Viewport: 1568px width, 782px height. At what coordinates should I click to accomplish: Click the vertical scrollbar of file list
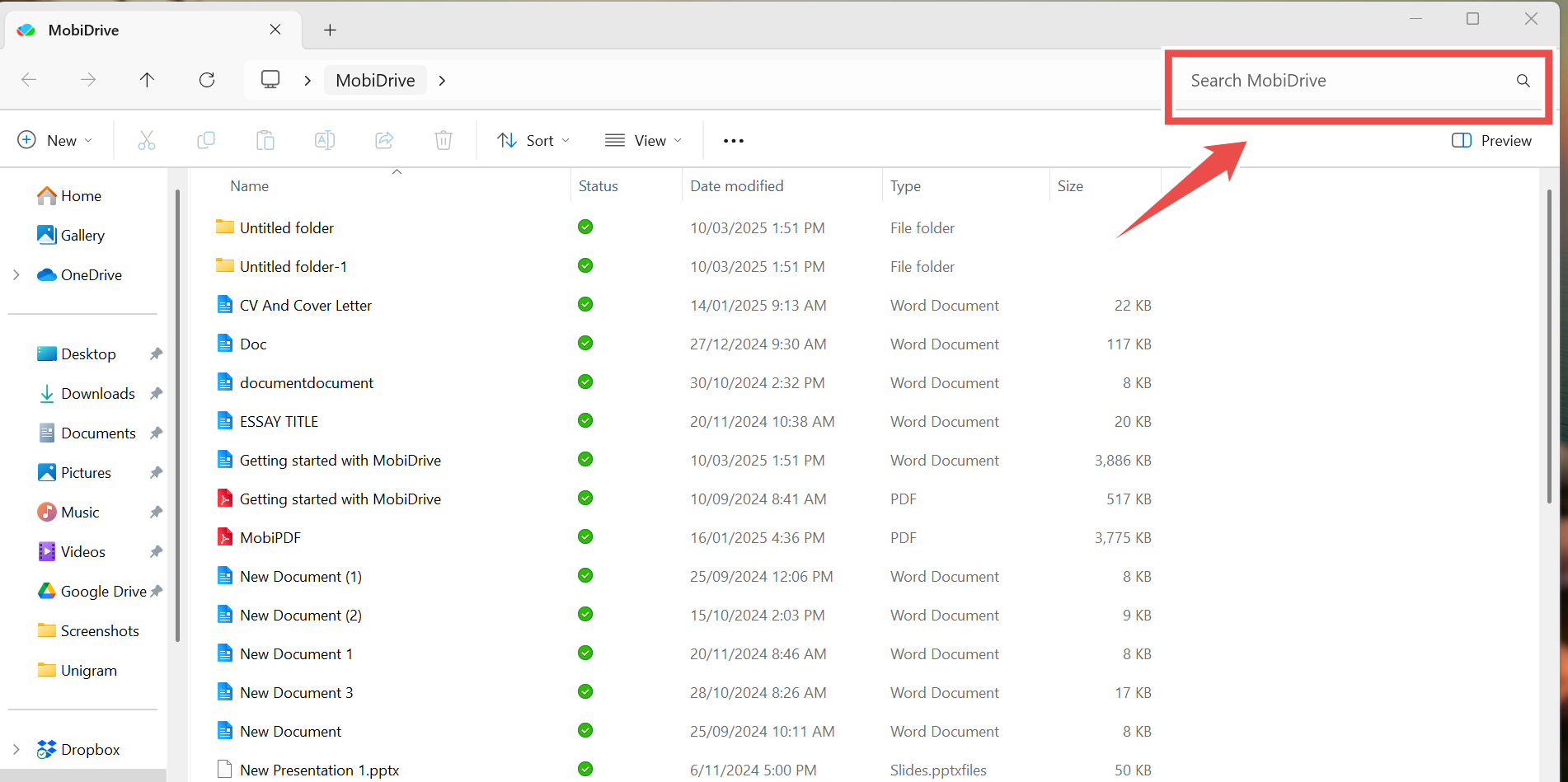tap(1549, 346)
